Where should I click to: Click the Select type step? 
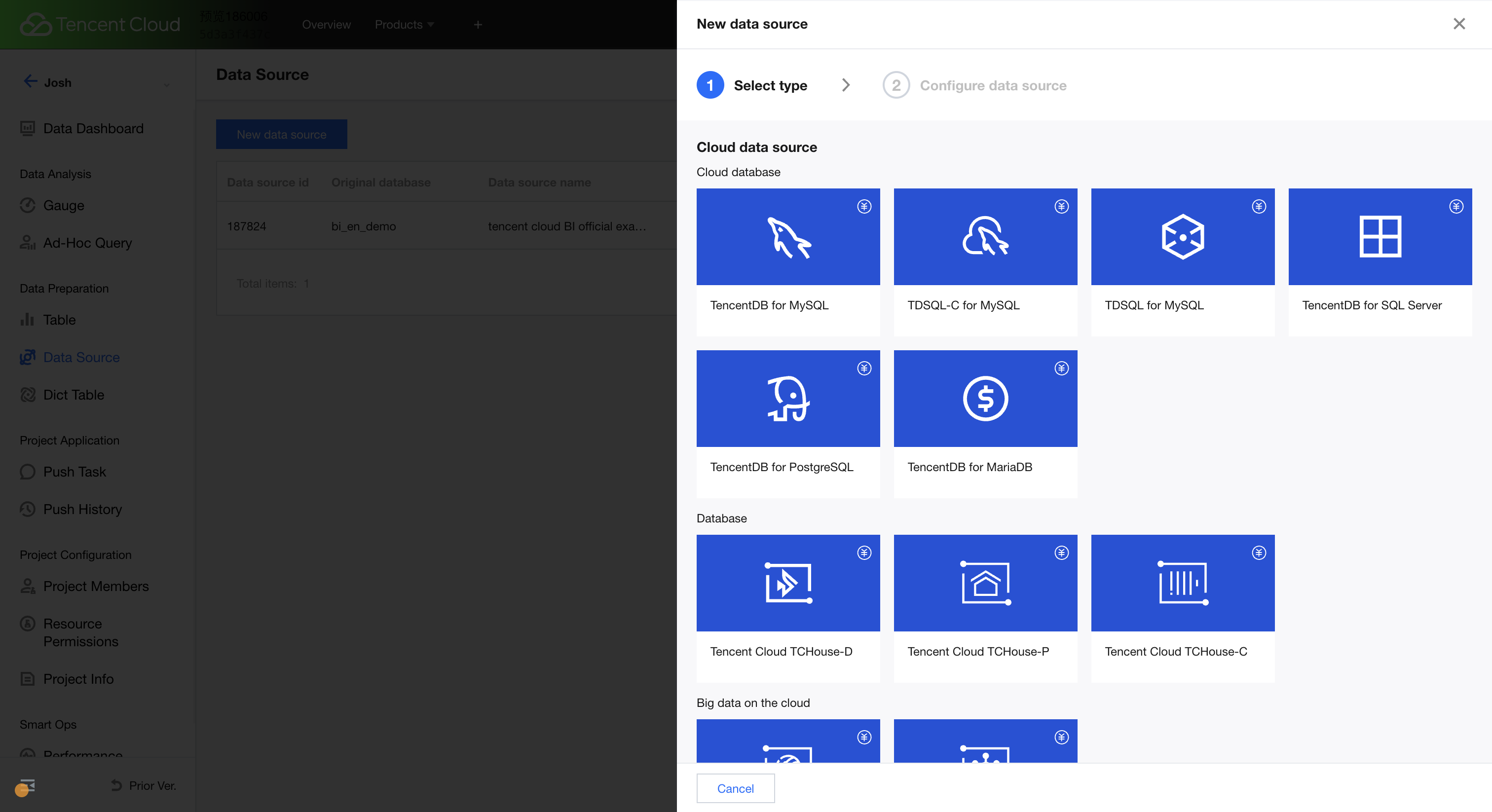point(770,86)
